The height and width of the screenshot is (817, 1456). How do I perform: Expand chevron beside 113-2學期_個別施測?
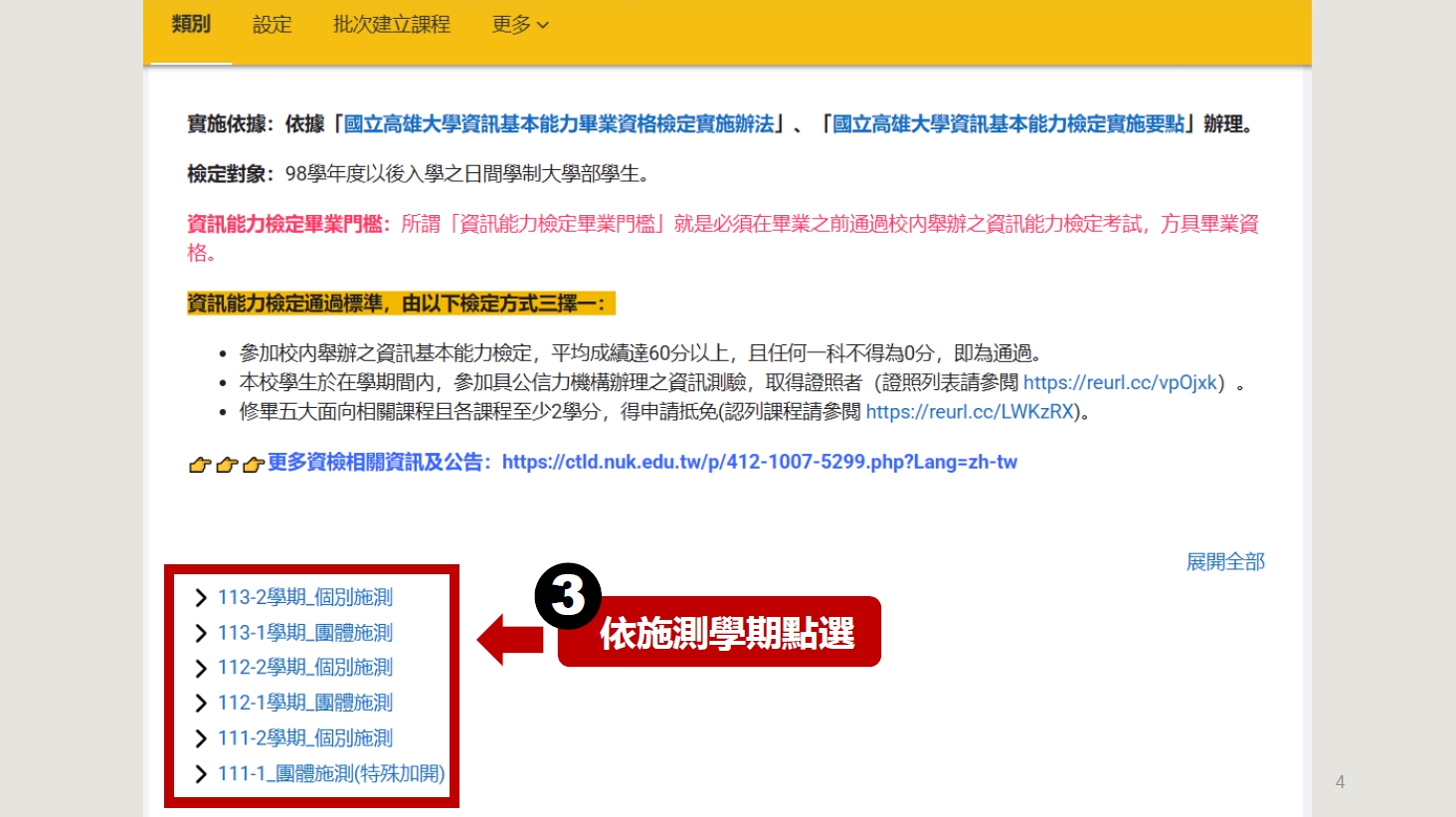201,598
